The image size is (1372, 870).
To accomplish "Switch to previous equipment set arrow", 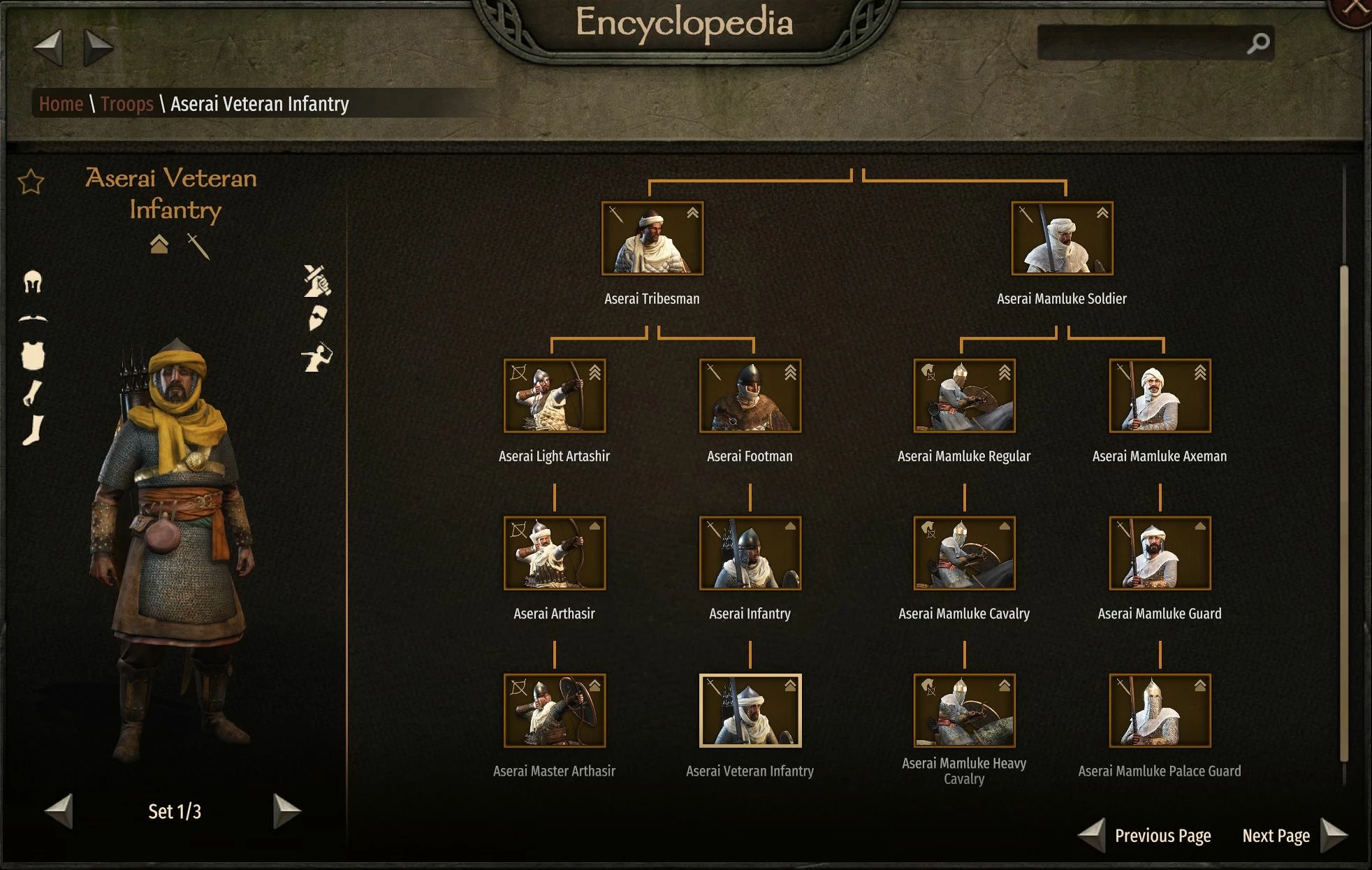I will 59,811.
